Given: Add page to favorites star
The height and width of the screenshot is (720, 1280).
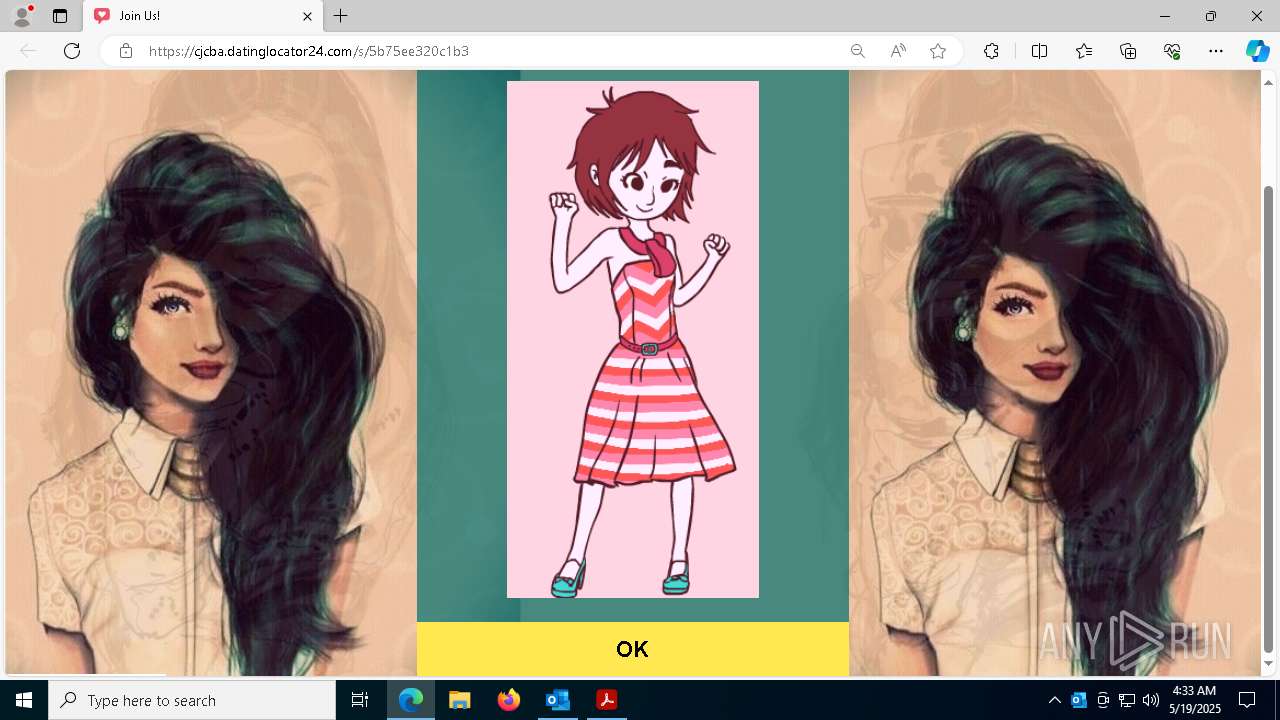Looking at the screenshot, I should (x=938, y=51).
